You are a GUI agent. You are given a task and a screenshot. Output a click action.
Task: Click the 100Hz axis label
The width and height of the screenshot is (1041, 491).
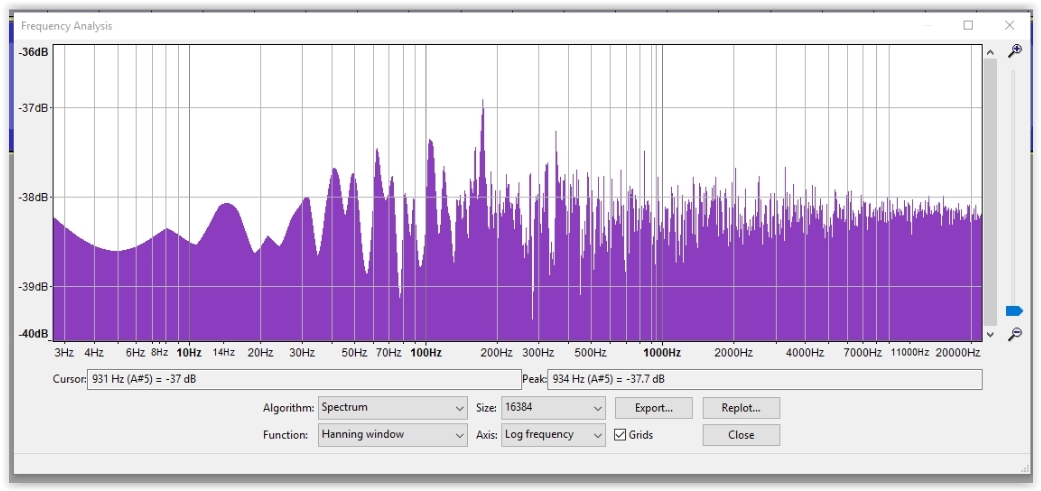point(426,353)
